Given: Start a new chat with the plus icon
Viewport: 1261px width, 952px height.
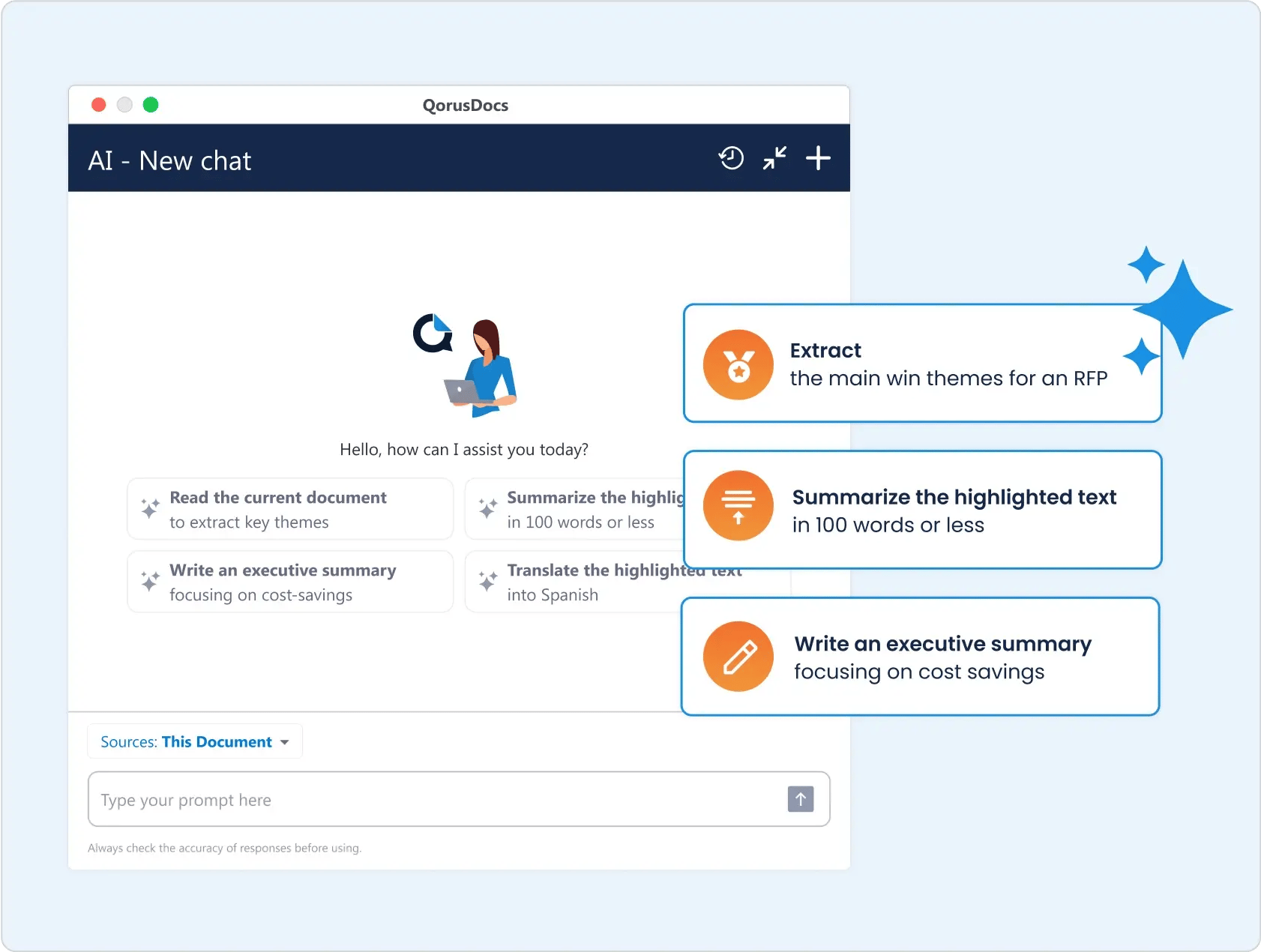Looking at the screenshot, I should (x=818, y=158).
